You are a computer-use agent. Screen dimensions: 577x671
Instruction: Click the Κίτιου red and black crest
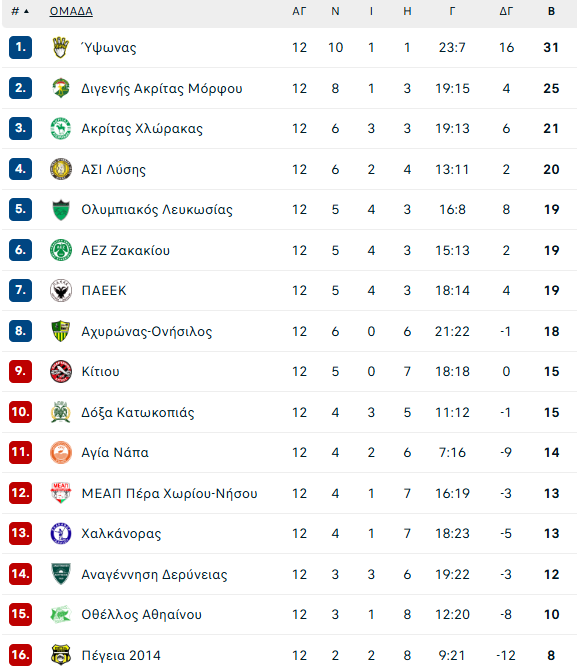[x=61, y=371]
